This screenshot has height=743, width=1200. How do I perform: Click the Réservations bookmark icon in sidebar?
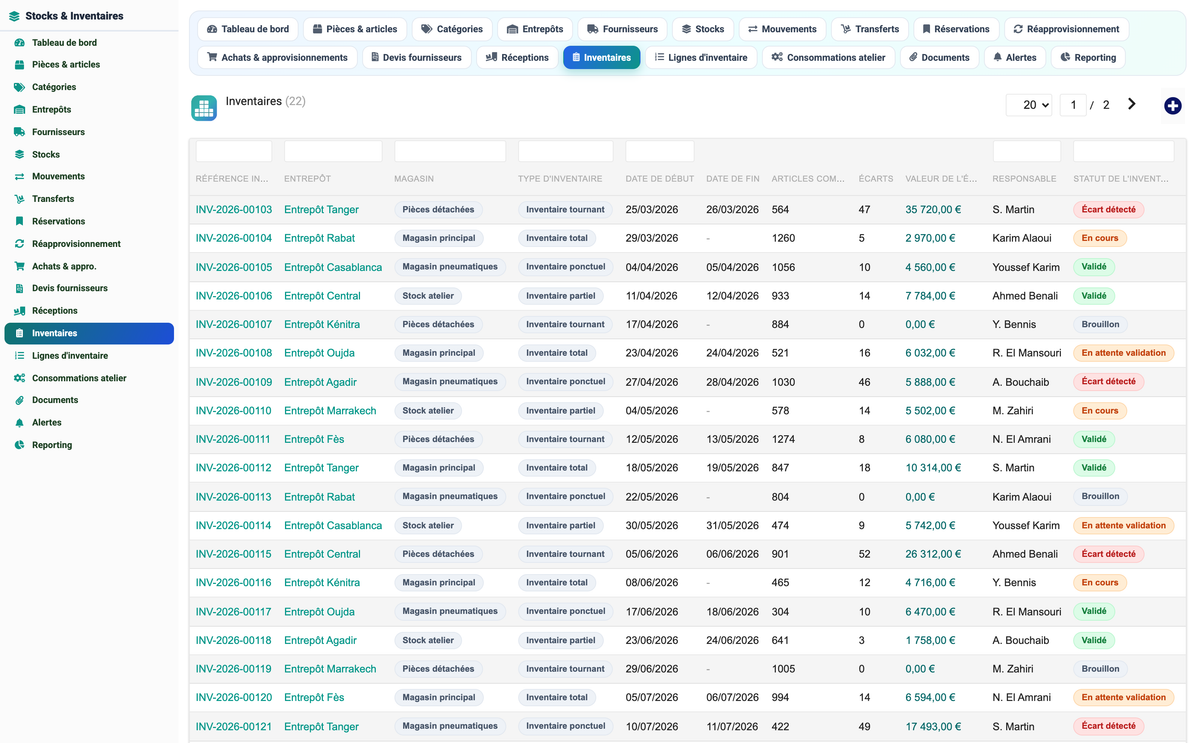coord(19,221)
